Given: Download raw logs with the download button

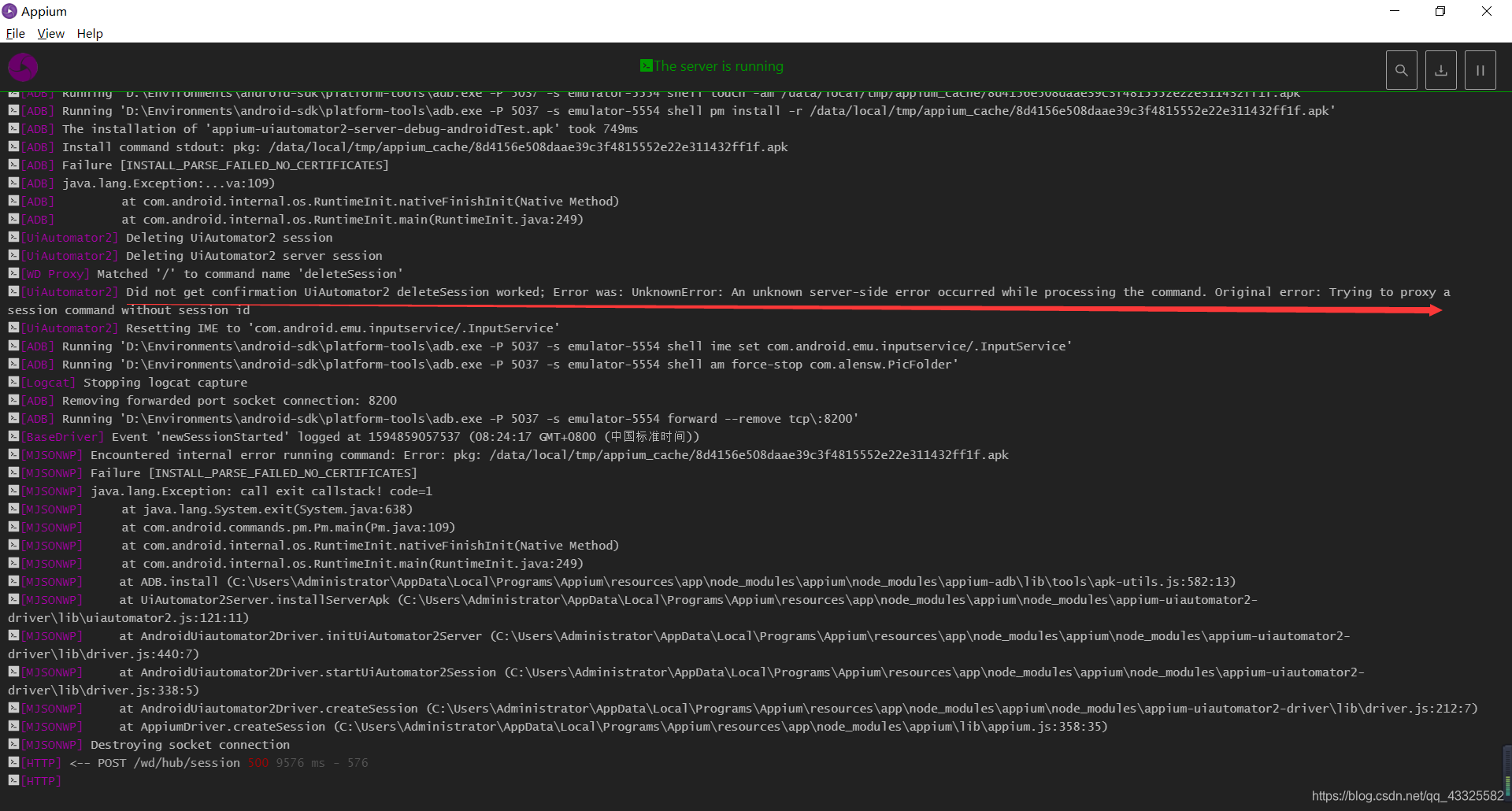Looking at the screenshot, I should [1441, 70].
